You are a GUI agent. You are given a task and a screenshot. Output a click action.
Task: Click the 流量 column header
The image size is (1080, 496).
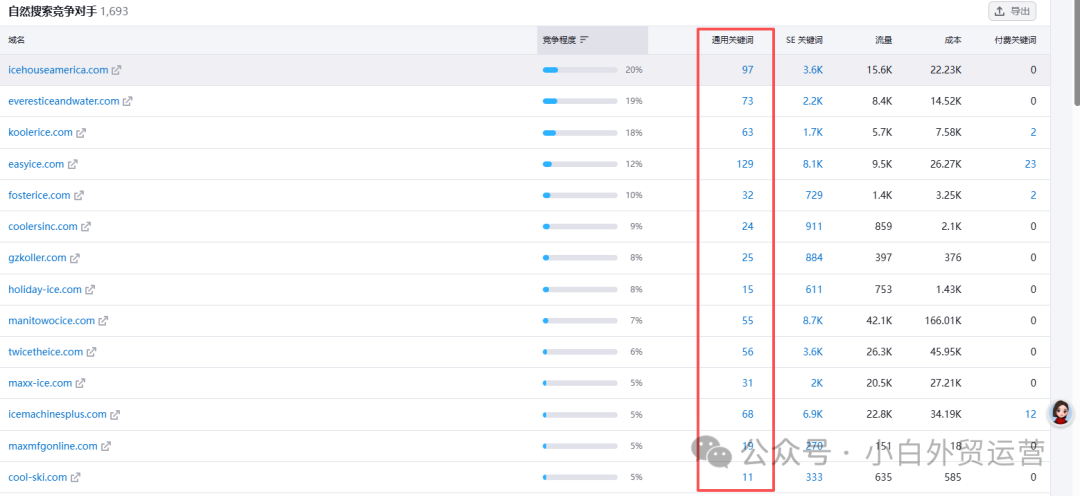tap(884, 40)
